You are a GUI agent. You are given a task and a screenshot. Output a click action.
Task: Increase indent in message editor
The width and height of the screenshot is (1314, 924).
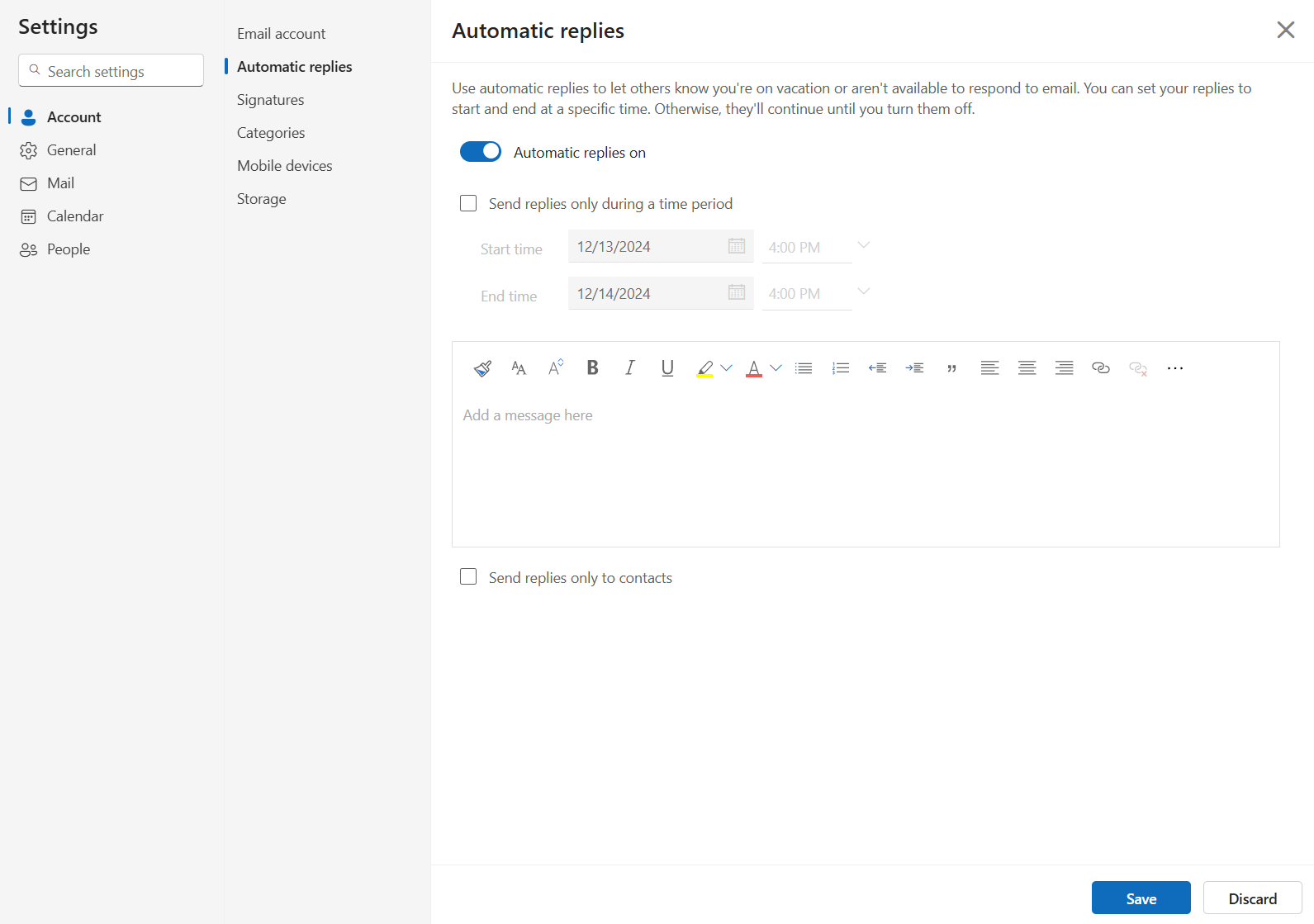point(914,368)
